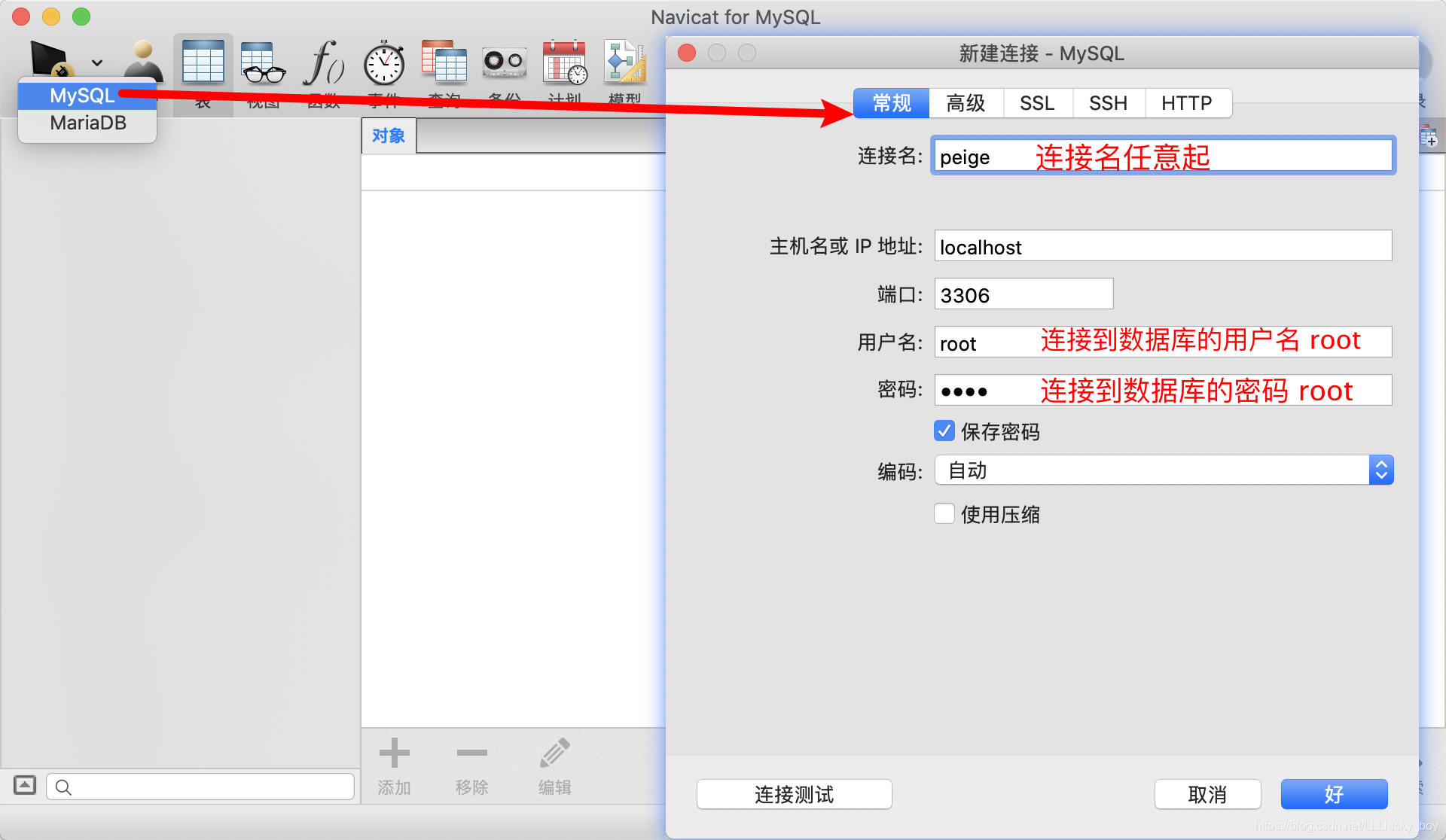Select the Function f() toolbar icon

[323, 62]
